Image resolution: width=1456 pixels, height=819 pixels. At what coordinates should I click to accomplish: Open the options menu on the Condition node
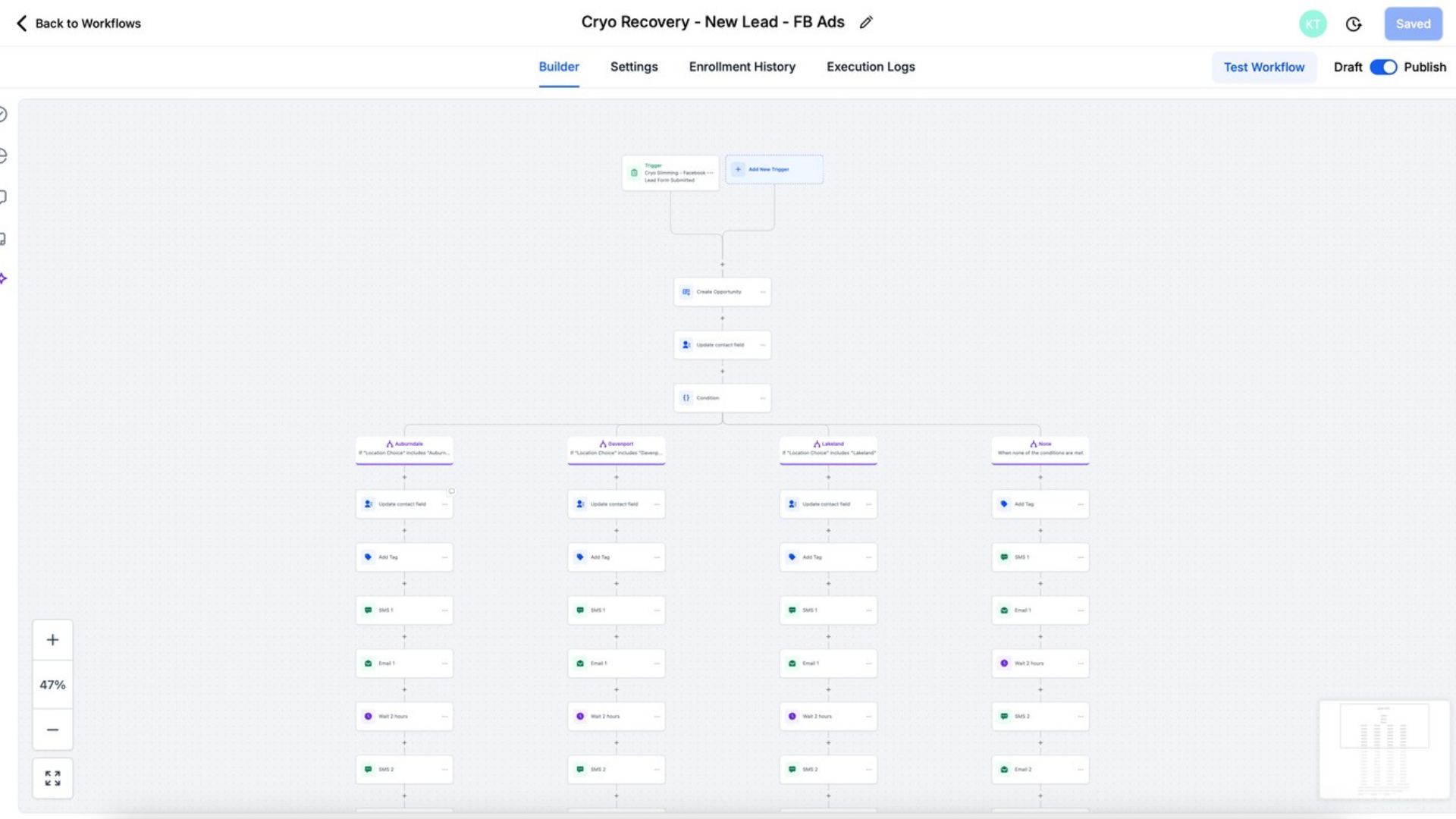pyautogui.click(x=762, y=397)
